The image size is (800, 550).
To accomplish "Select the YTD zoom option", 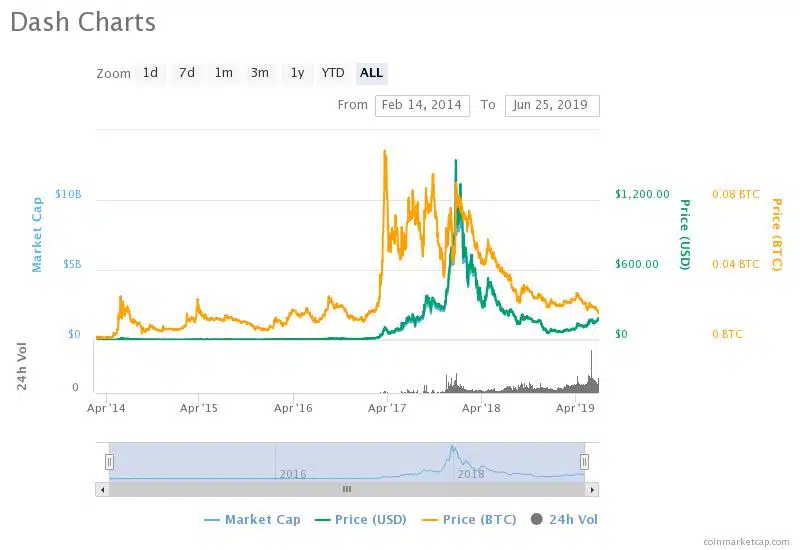I will (x=333, y=73).
